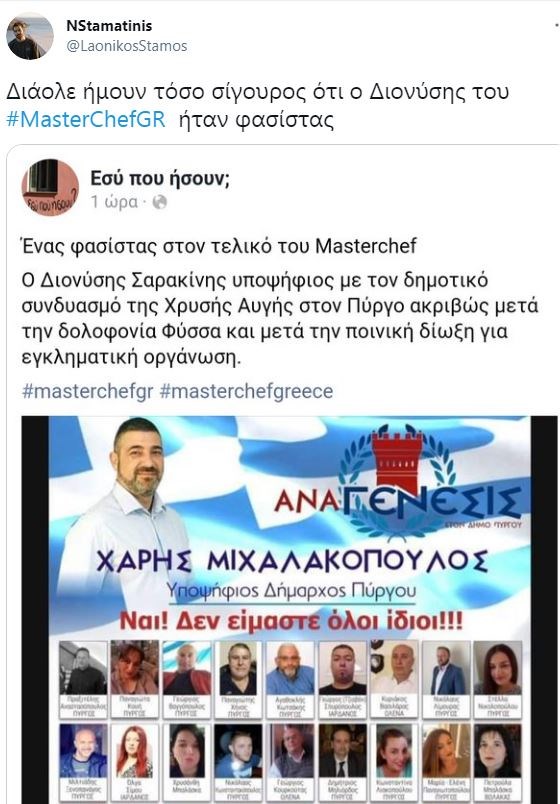This screenshot has height=804, width=560.
Task: Click the quoted post text about Διονύσης Σαρακίνης
Action: [280, 318]
